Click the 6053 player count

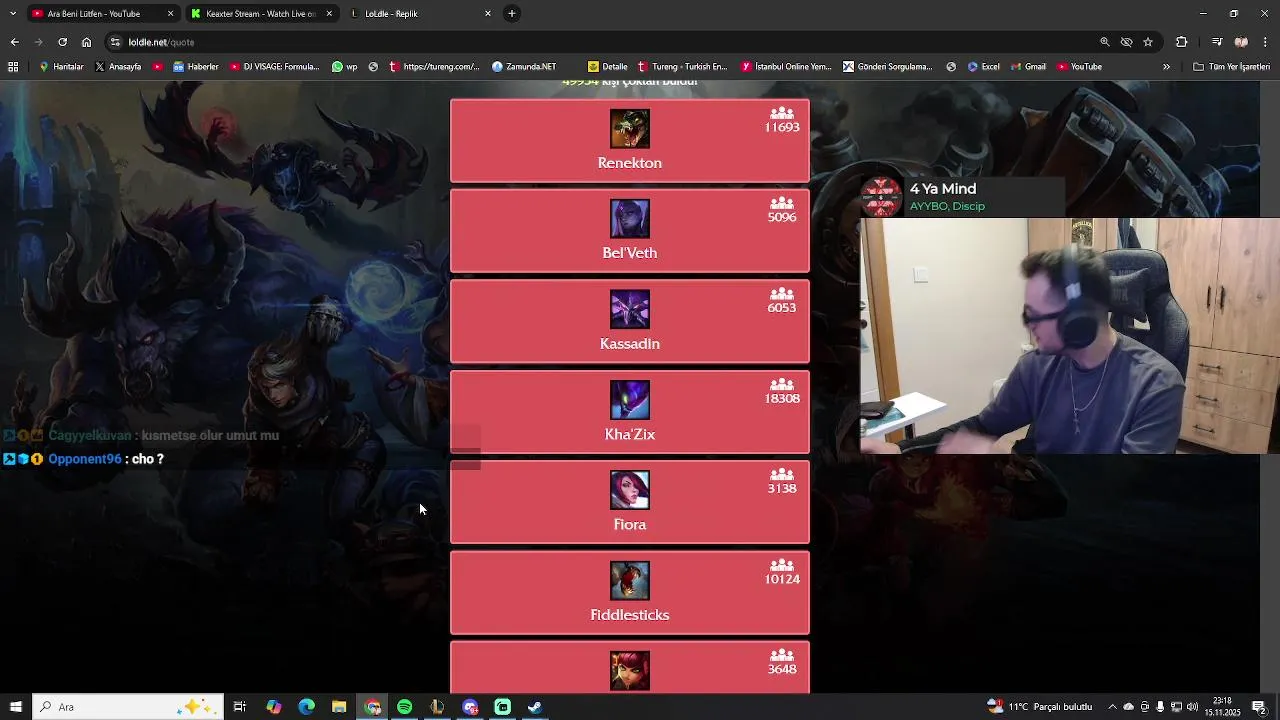point(782,308)
